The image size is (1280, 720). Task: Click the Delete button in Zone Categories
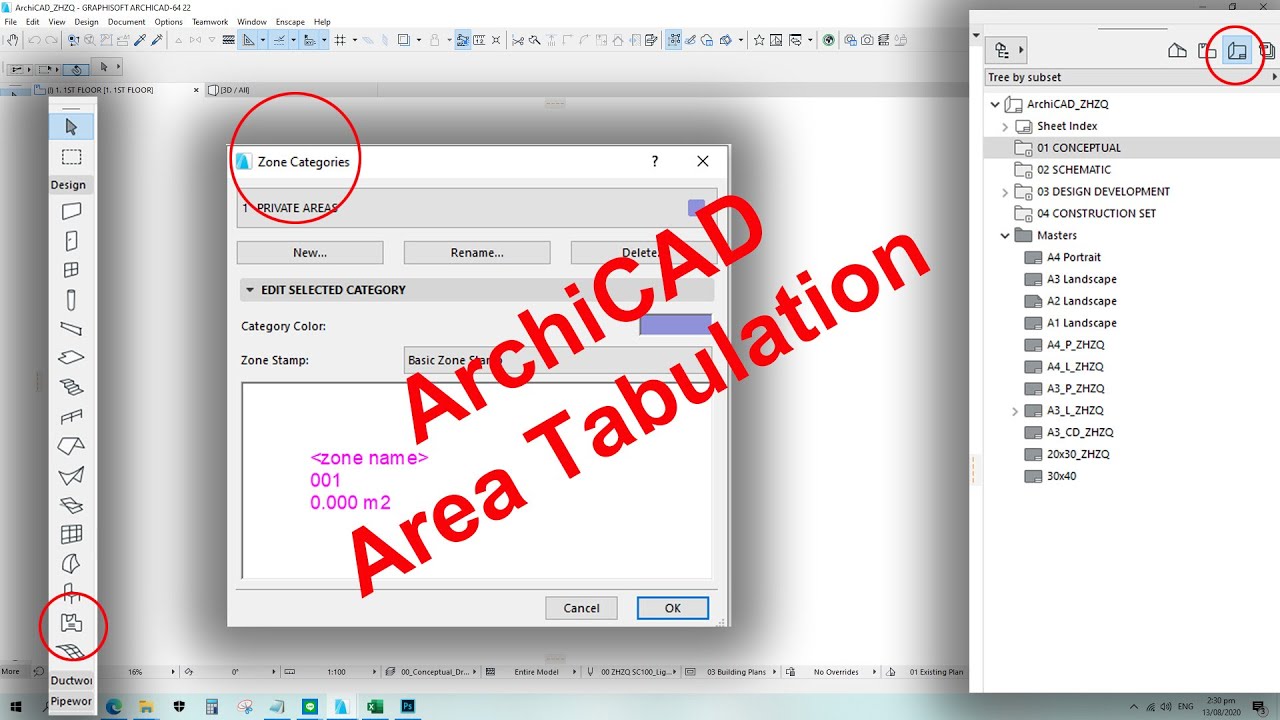pos(642,252)
